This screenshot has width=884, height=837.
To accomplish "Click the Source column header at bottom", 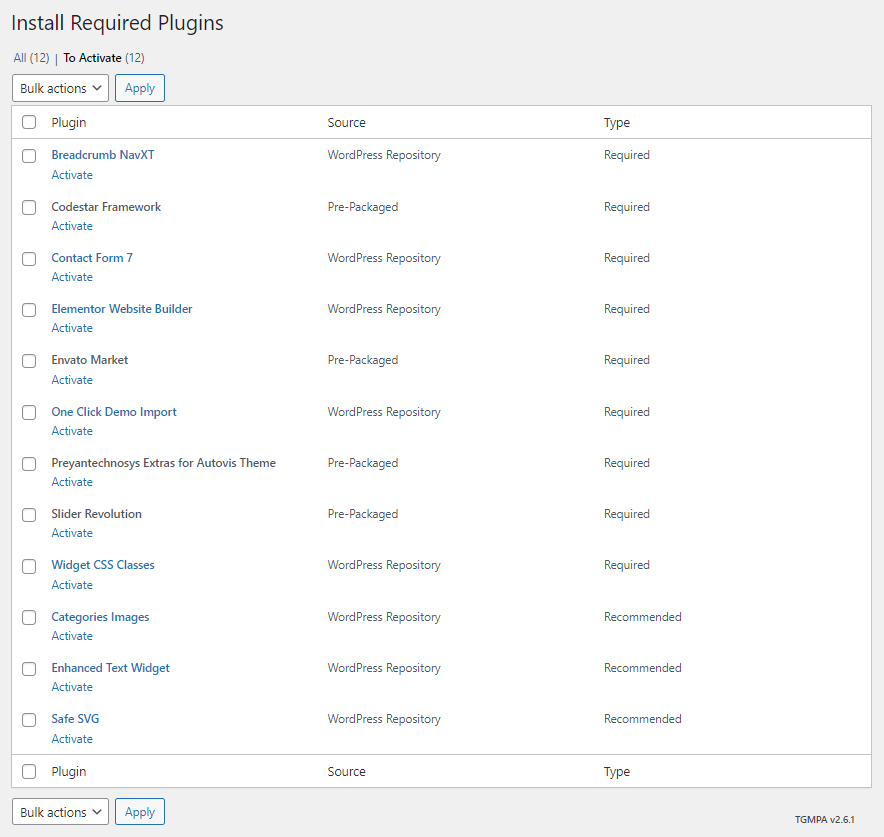I will [346, 771].
